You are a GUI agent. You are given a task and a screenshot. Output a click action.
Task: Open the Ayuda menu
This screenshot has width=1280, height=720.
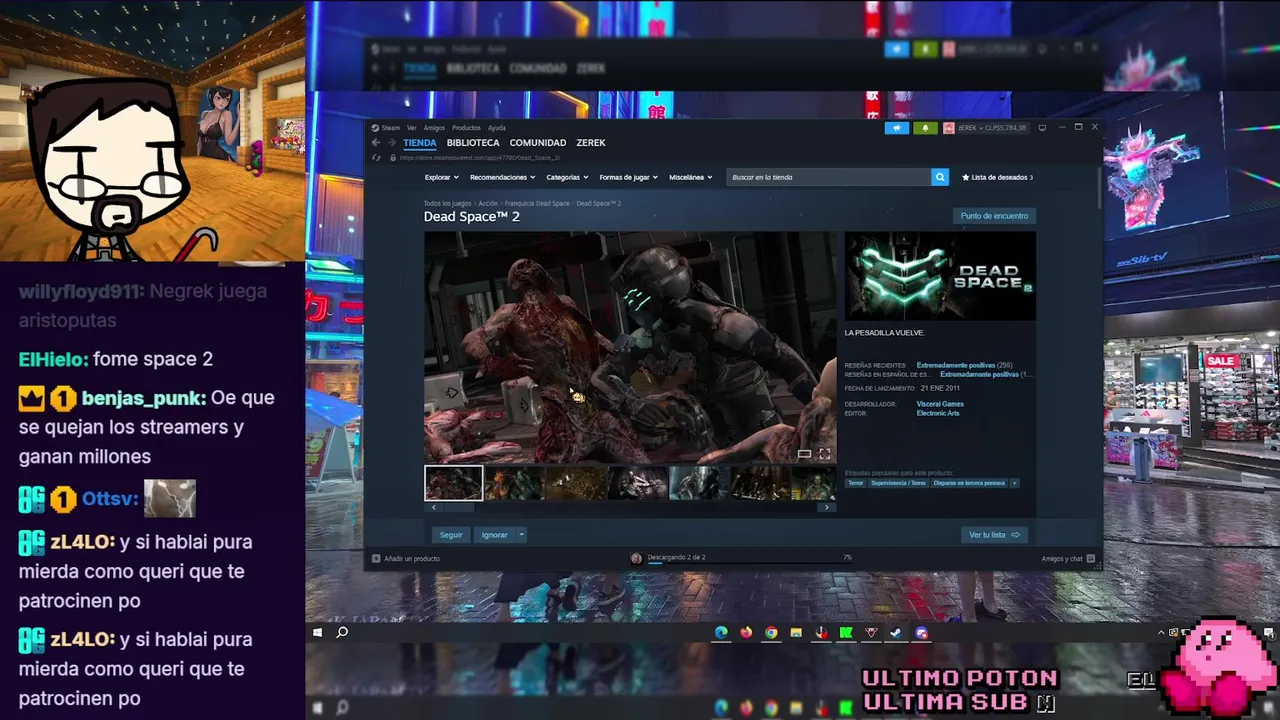point(496,128)
